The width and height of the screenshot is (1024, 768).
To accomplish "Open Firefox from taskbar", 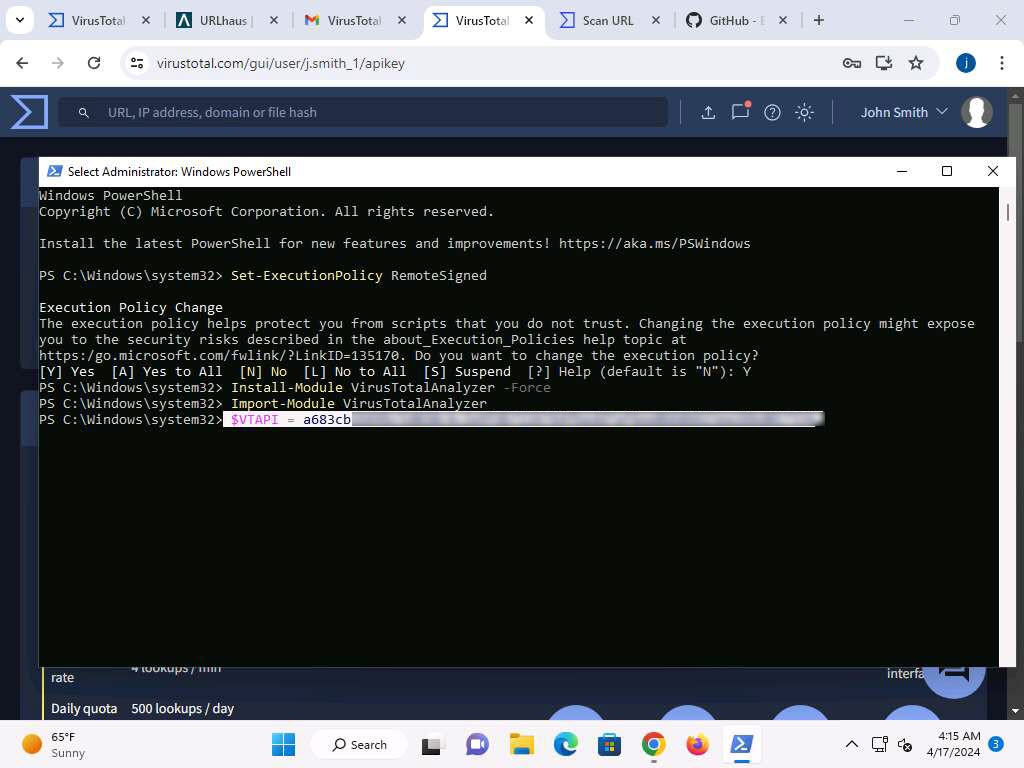I will click(697, 744).
